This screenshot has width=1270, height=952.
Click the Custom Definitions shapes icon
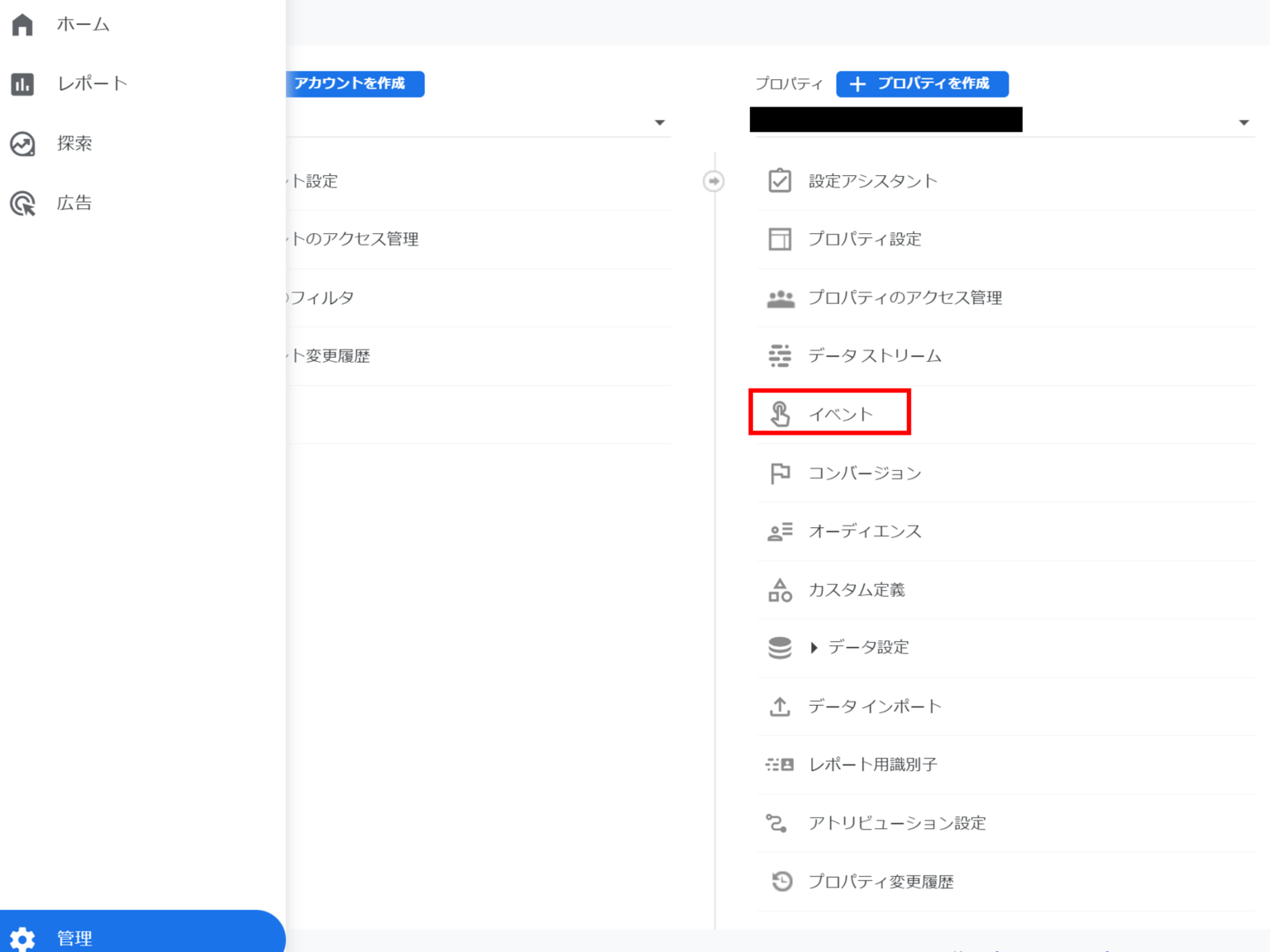click(780, 590)
